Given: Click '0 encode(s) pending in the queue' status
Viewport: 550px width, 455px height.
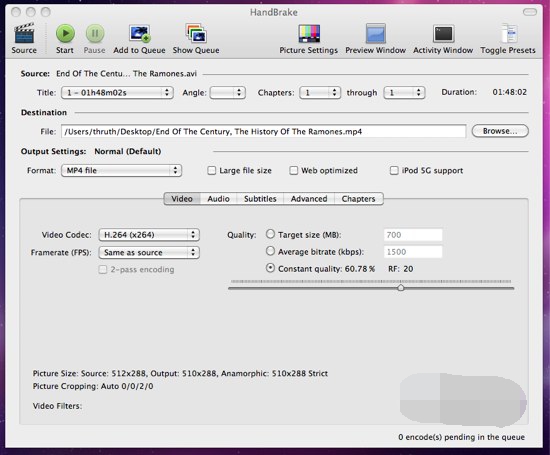Looking at the screenshot, I should [x=462, y=437].
